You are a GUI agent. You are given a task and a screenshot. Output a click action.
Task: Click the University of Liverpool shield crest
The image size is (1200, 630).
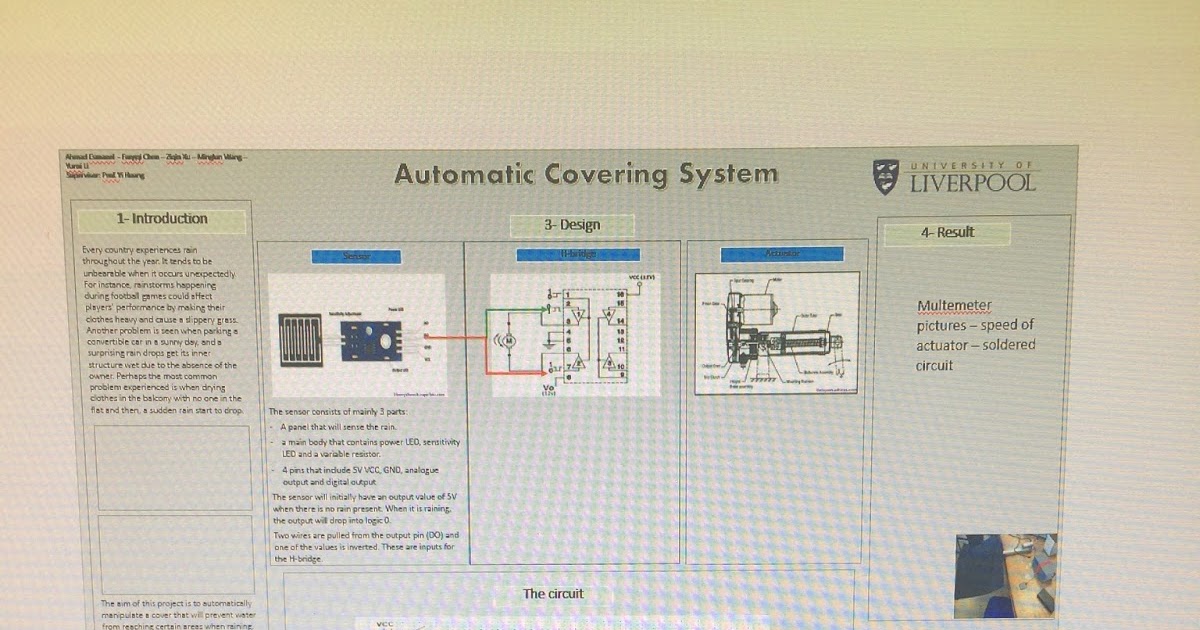pos(886,175)
